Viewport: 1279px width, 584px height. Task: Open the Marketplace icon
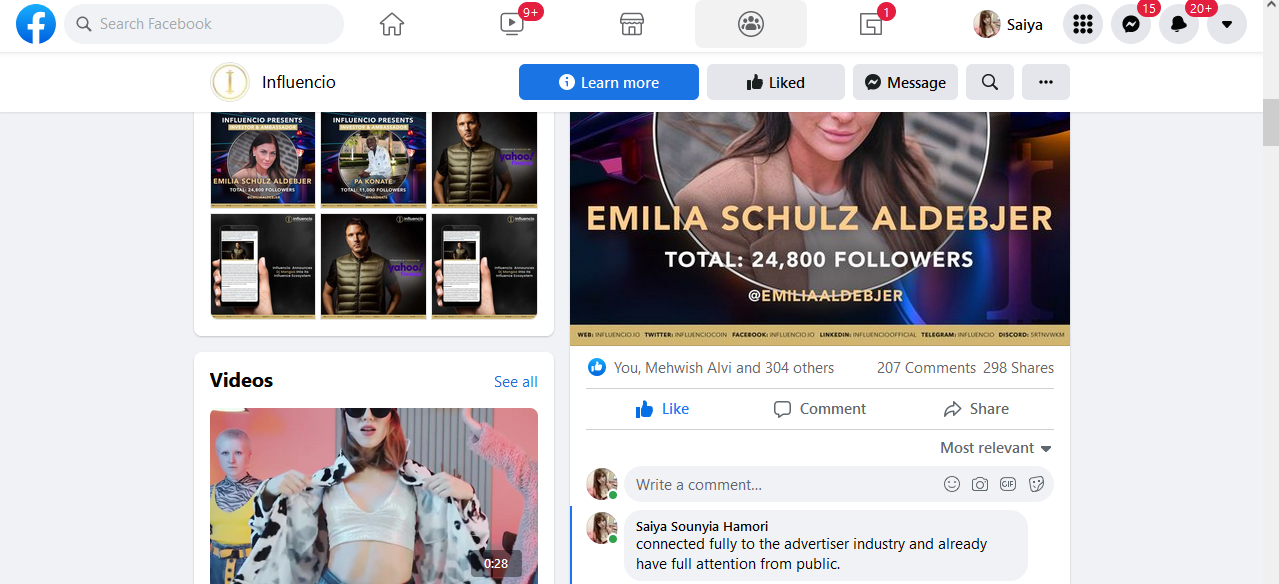(631, 24)
